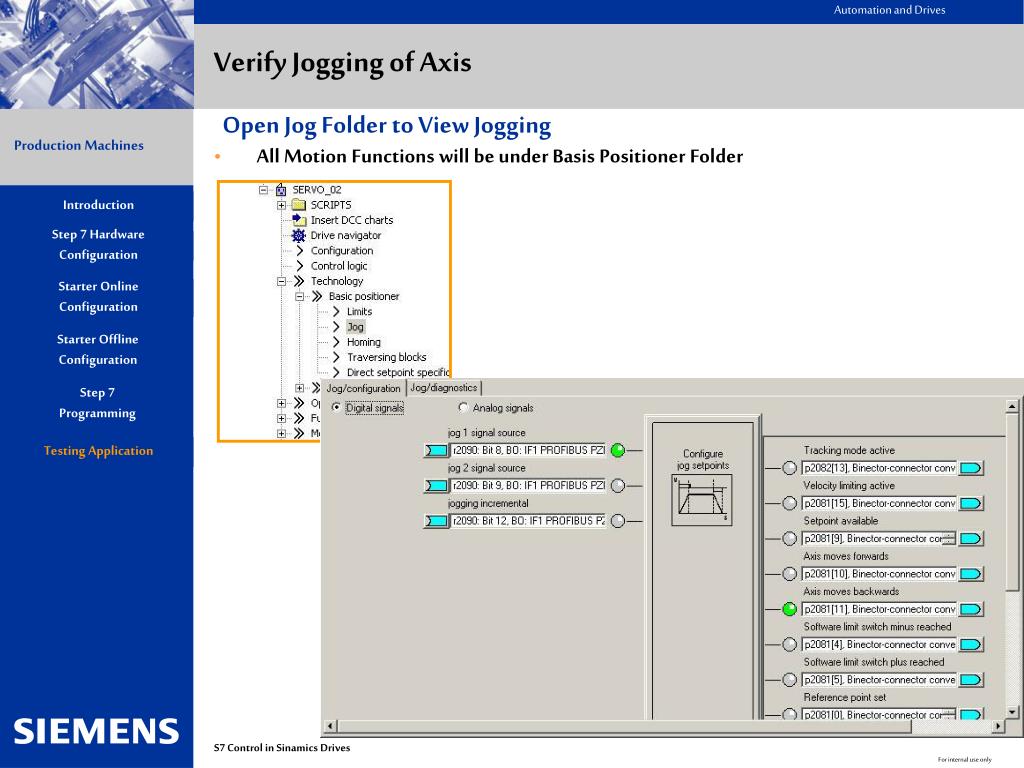Click the green LED for Axis moves backwards
The width and height of the screenshot is (1024, 768).
click(790, 609)
